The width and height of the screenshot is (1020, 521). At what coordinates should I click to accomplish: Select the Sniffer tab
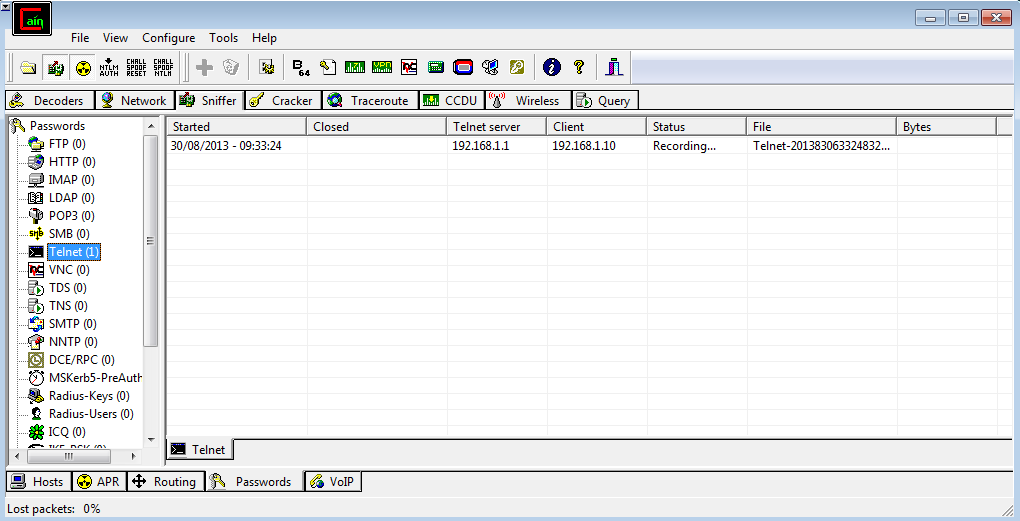pos(209,100)
